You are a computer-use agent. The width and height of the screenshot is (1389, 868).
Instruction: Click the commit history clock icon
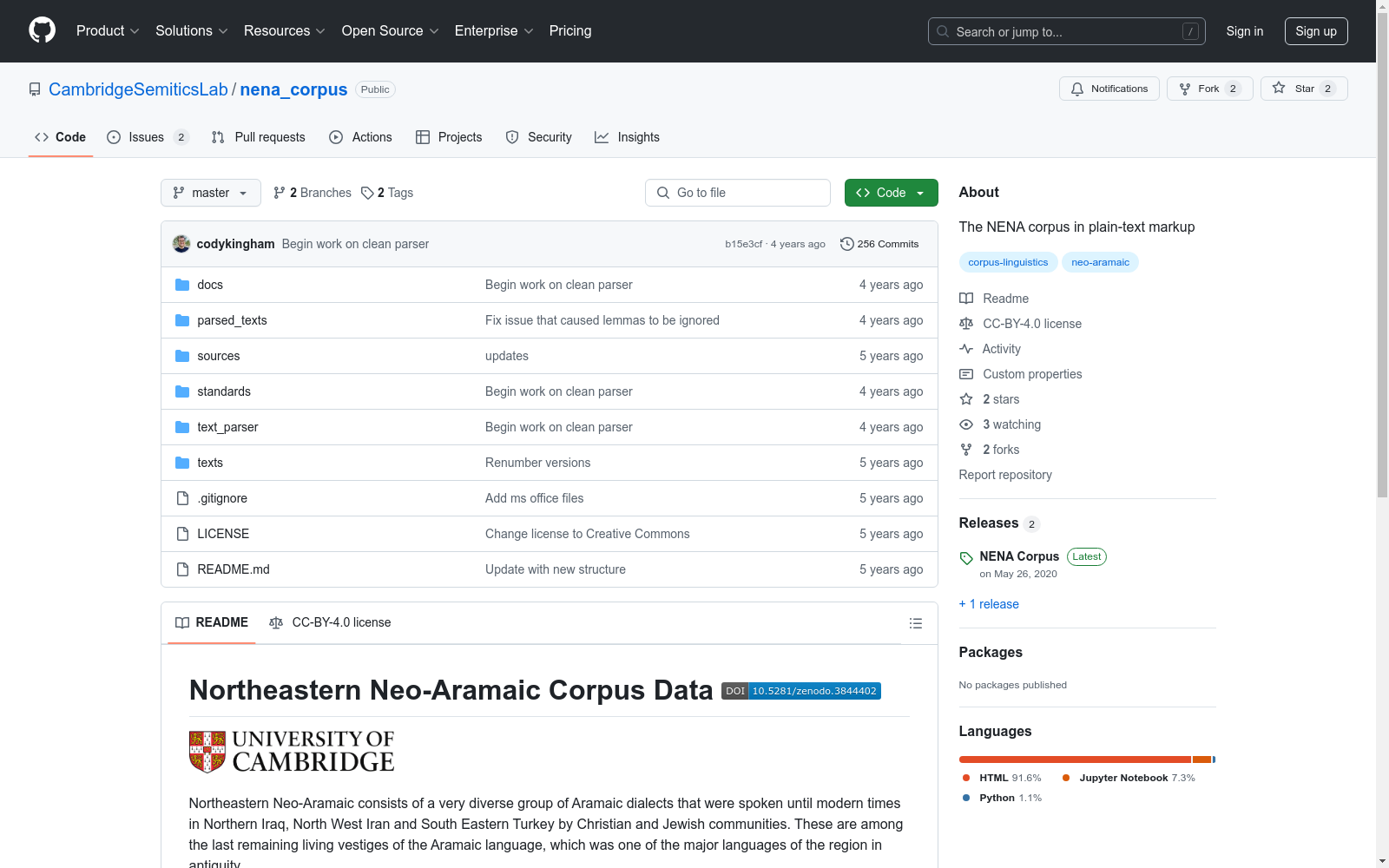tap(847, 244)
